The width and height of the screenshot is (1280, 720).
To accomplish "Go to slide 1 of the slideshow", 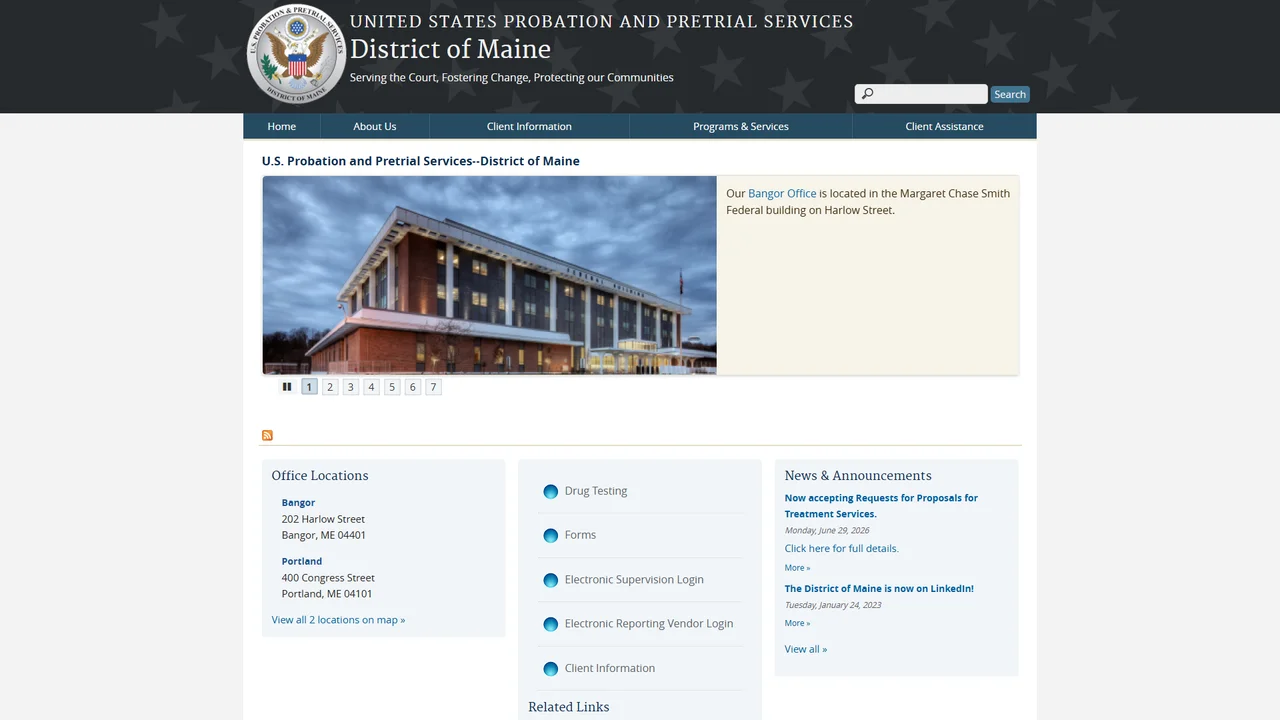I will coord(309,387).
